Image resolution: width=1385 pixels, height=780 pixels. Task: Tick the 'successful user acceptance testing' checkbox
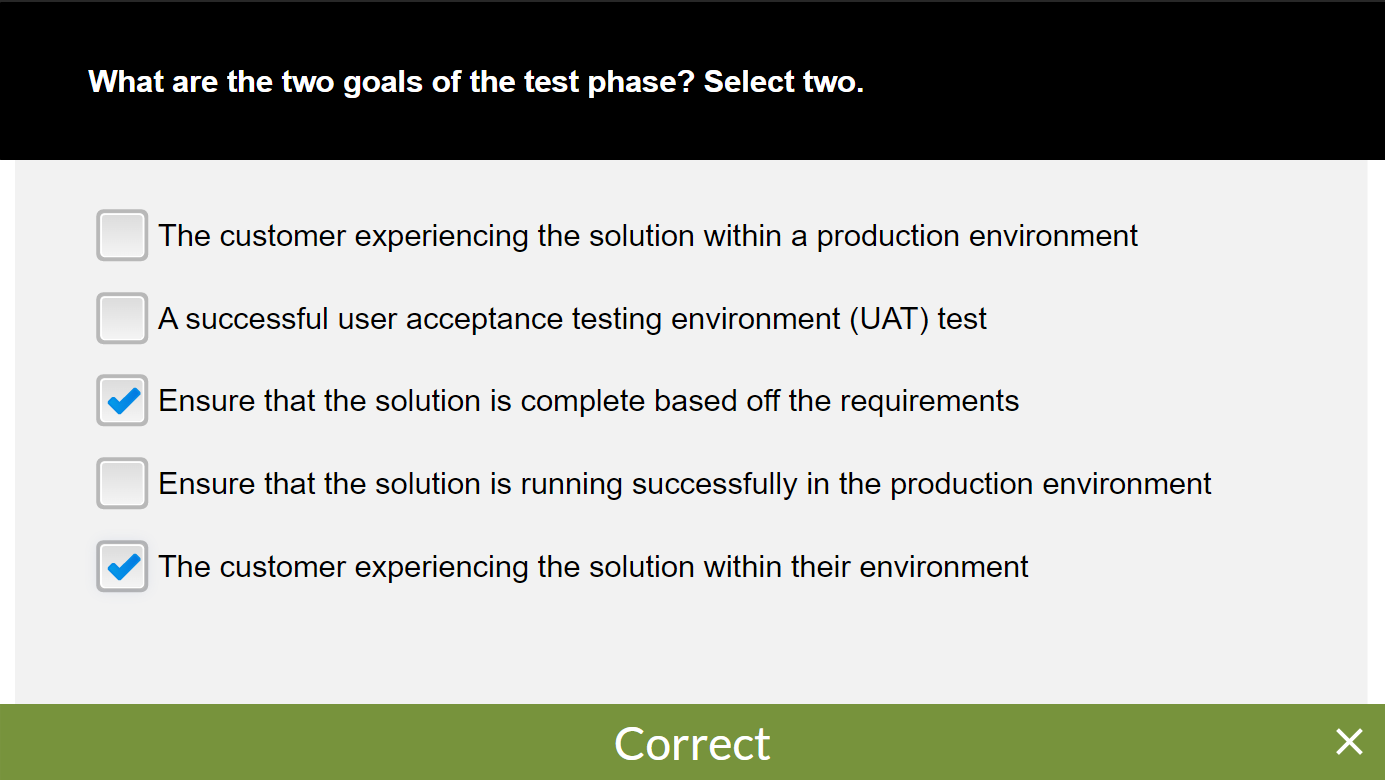[x=122, y=319]
